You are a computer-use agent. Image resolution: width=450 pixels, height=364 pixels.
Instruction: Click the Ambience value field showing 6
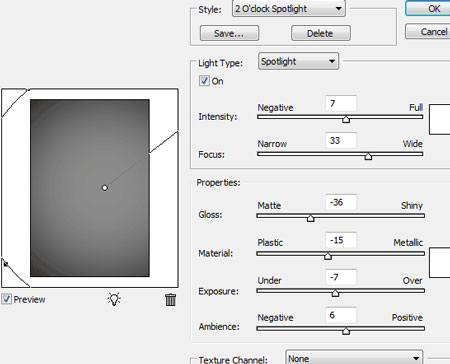pos(341,315)
